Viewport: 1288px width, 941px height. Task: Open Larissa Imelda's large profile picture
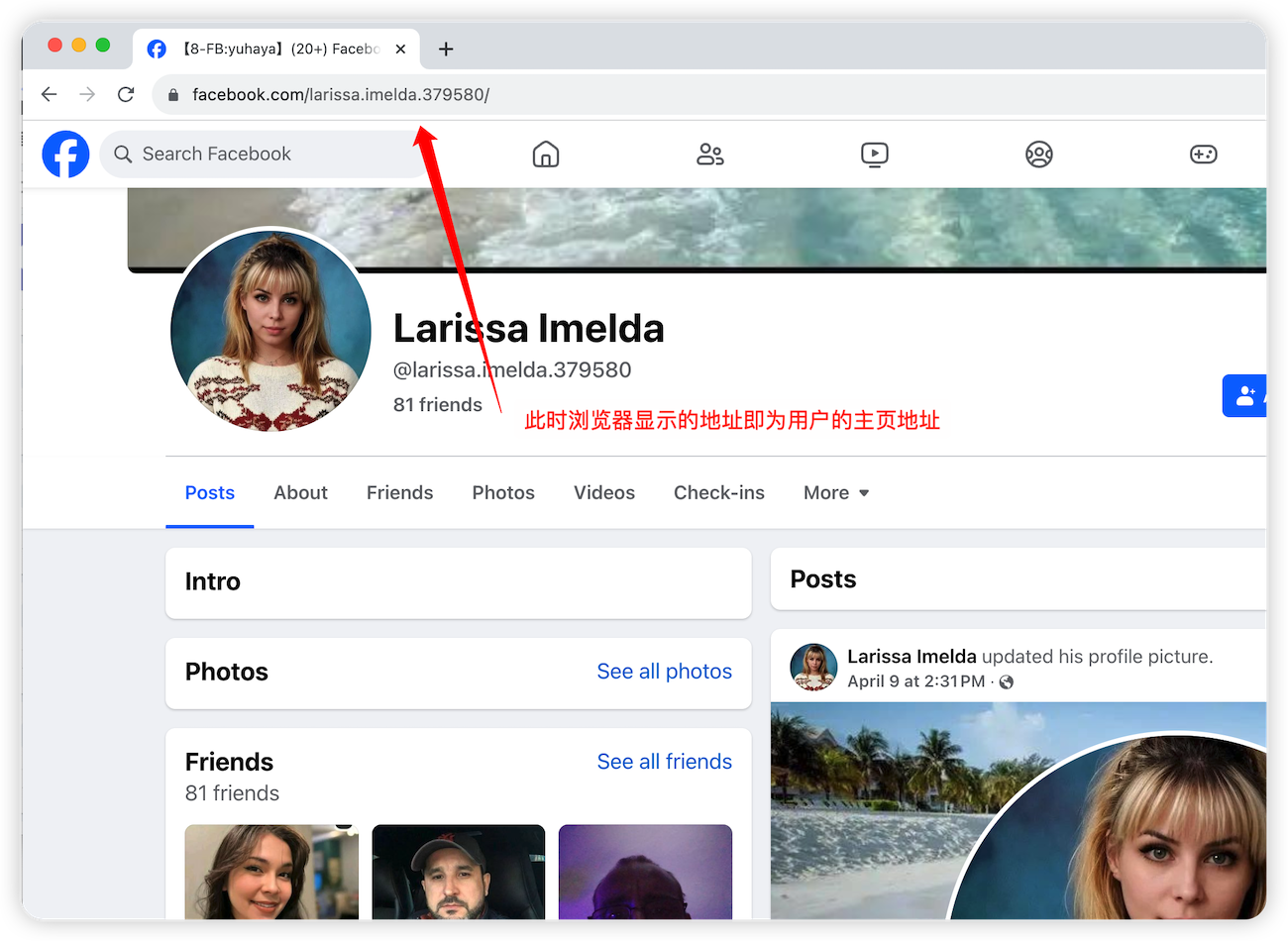(270, 330)
